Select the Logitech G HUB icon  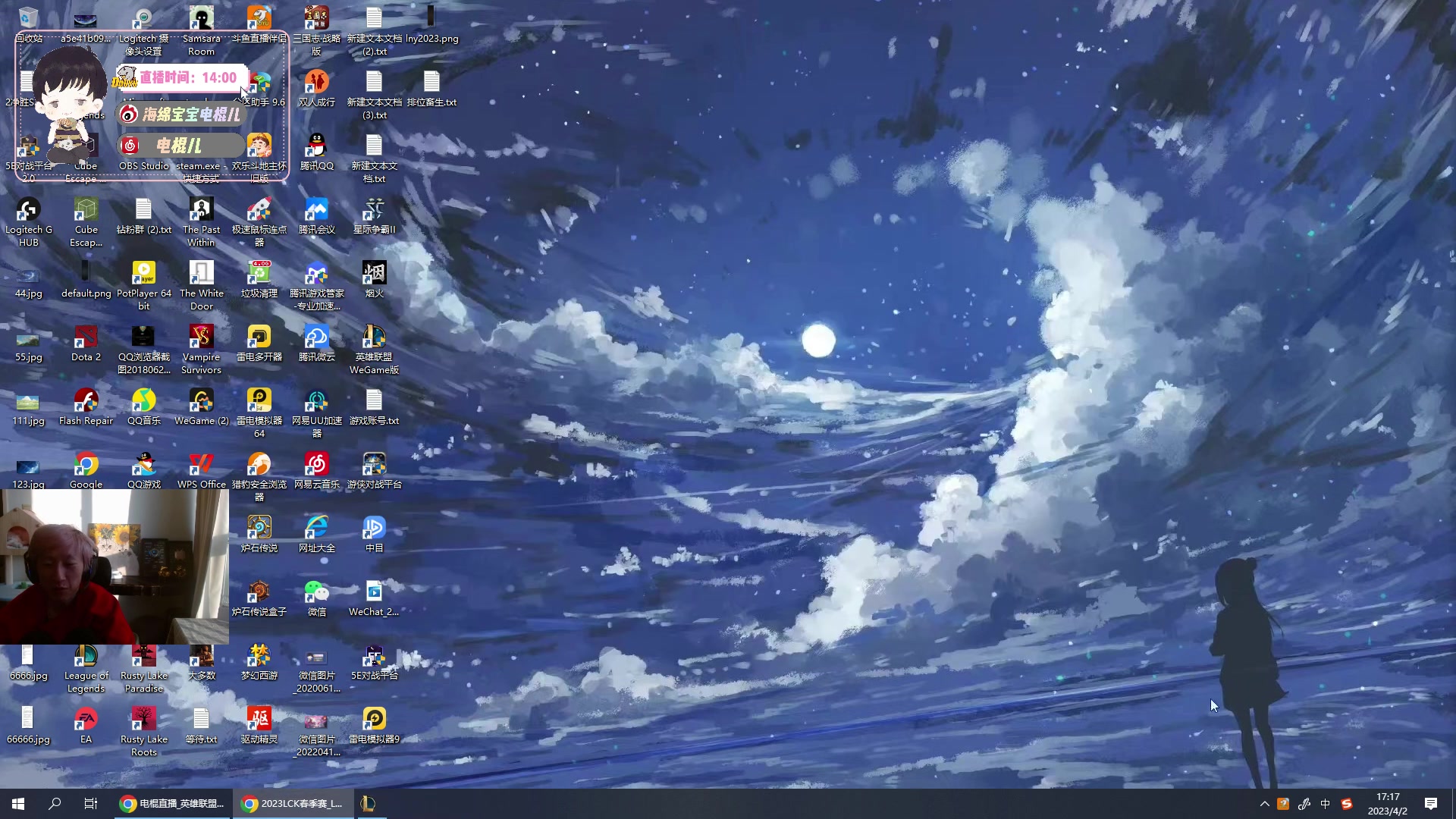28,221
